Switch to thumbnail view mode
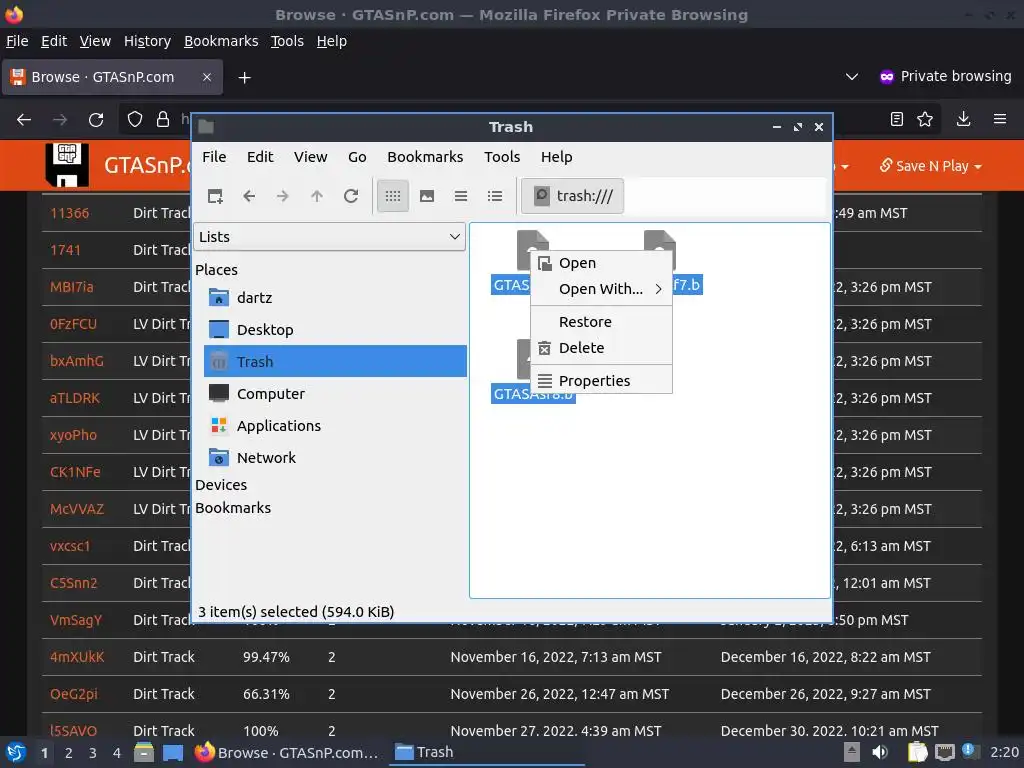The width and height of the screenshot is (1024, 768). [427, 196]
